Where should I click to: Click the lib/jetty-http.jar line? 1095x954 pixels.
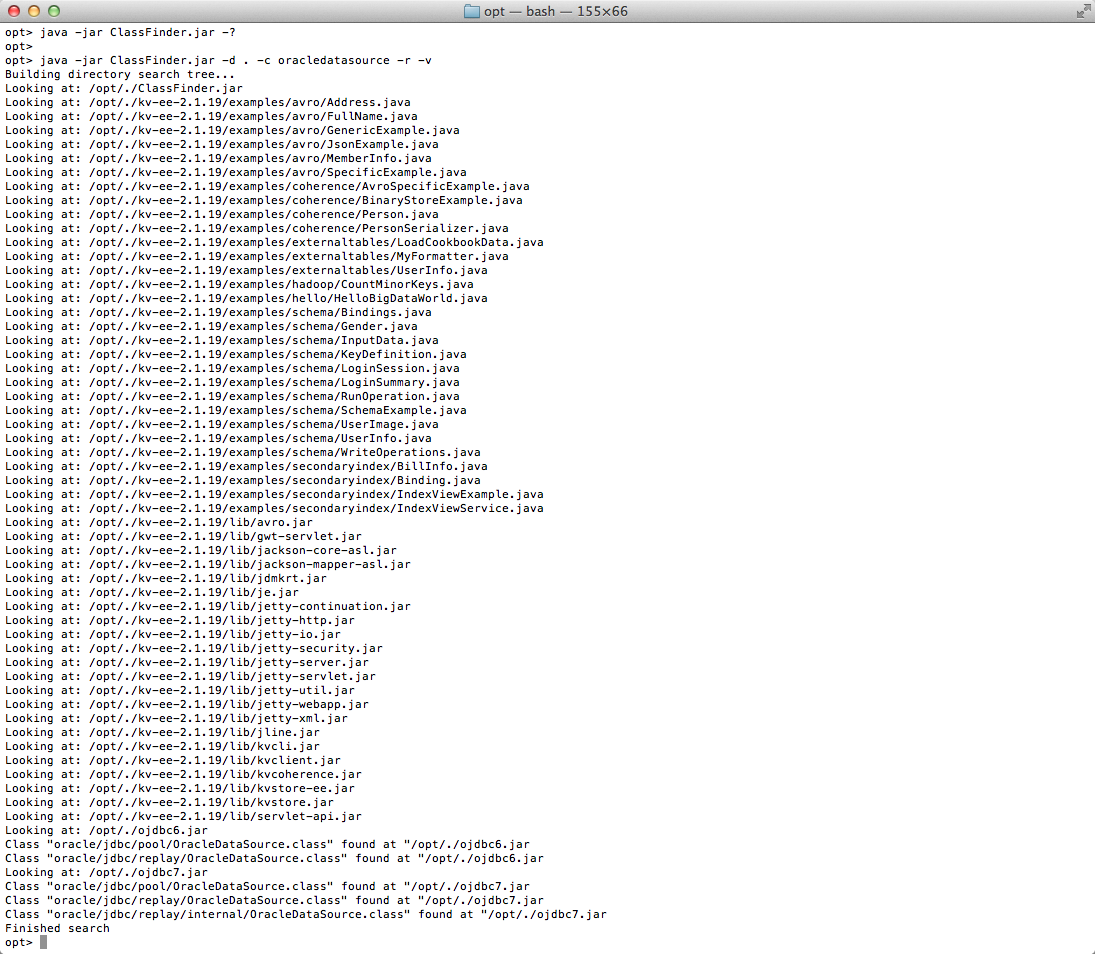coord(179,620)
